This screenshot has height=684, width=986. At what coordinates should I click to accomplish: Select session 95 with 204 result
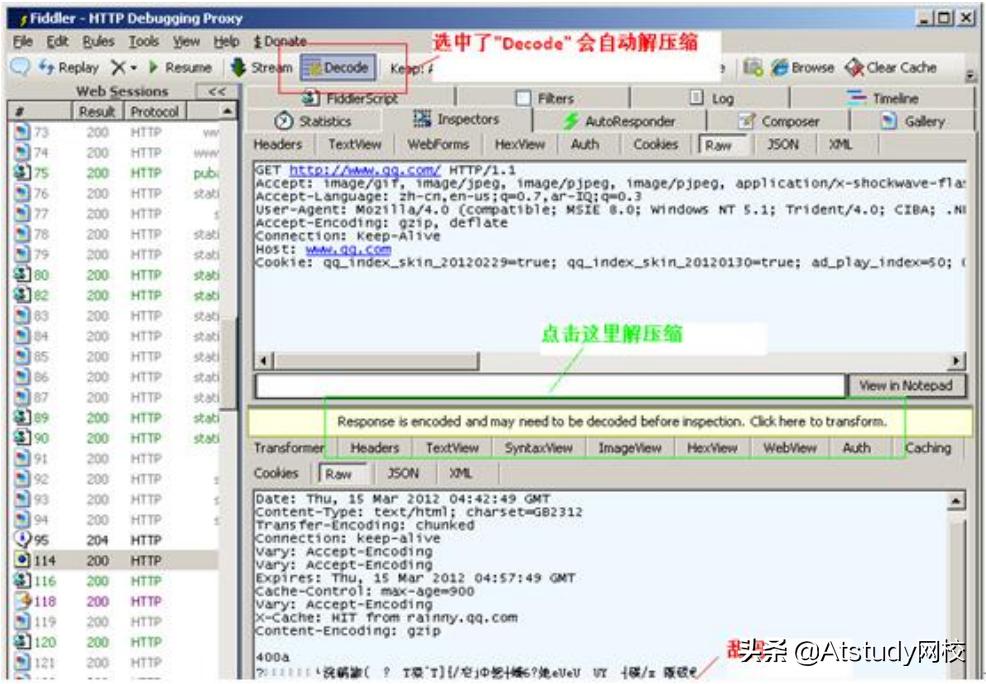point(115,540)
